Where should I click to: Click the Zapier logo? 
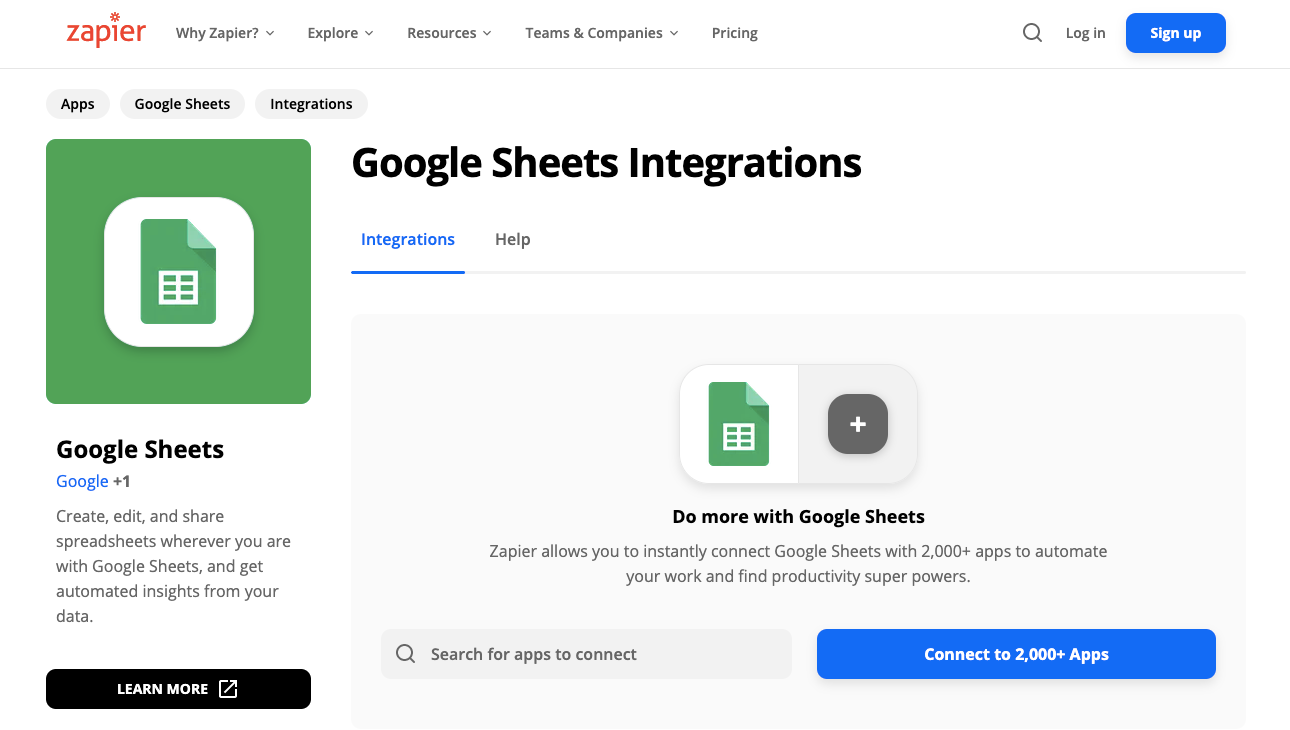(x=105, y=30)
